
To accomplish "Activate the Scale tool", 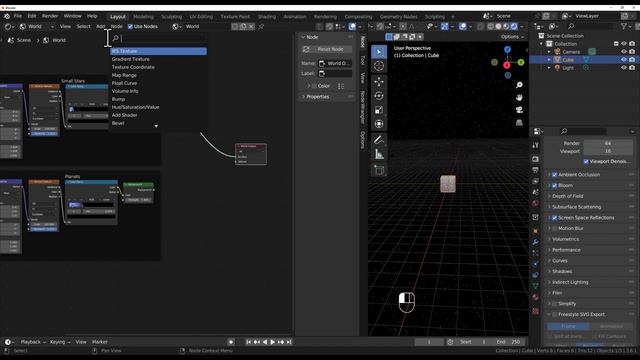I will click(x=379, y=110).
